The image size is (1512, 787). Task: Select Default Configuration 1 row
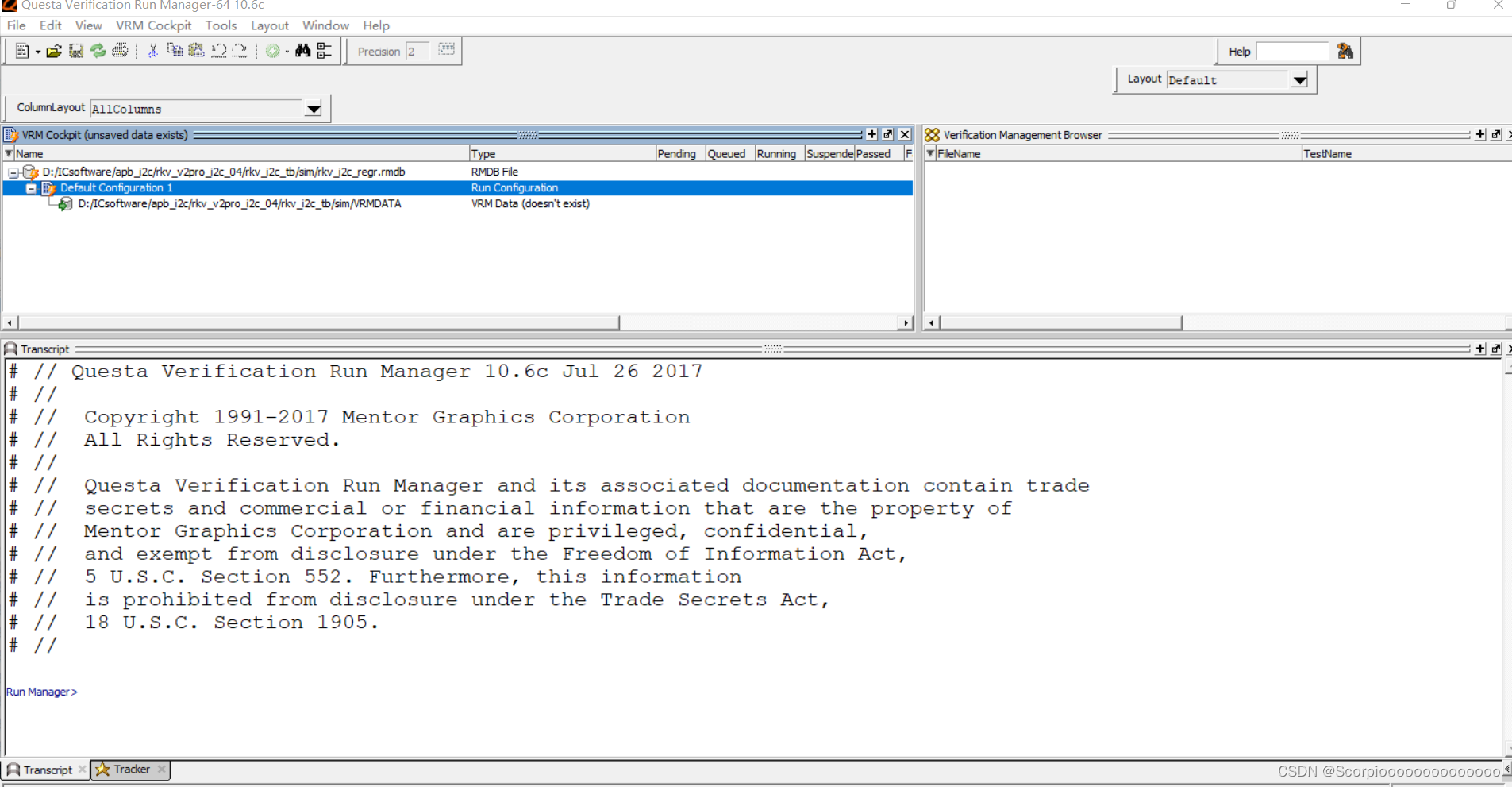click(457, 187)
